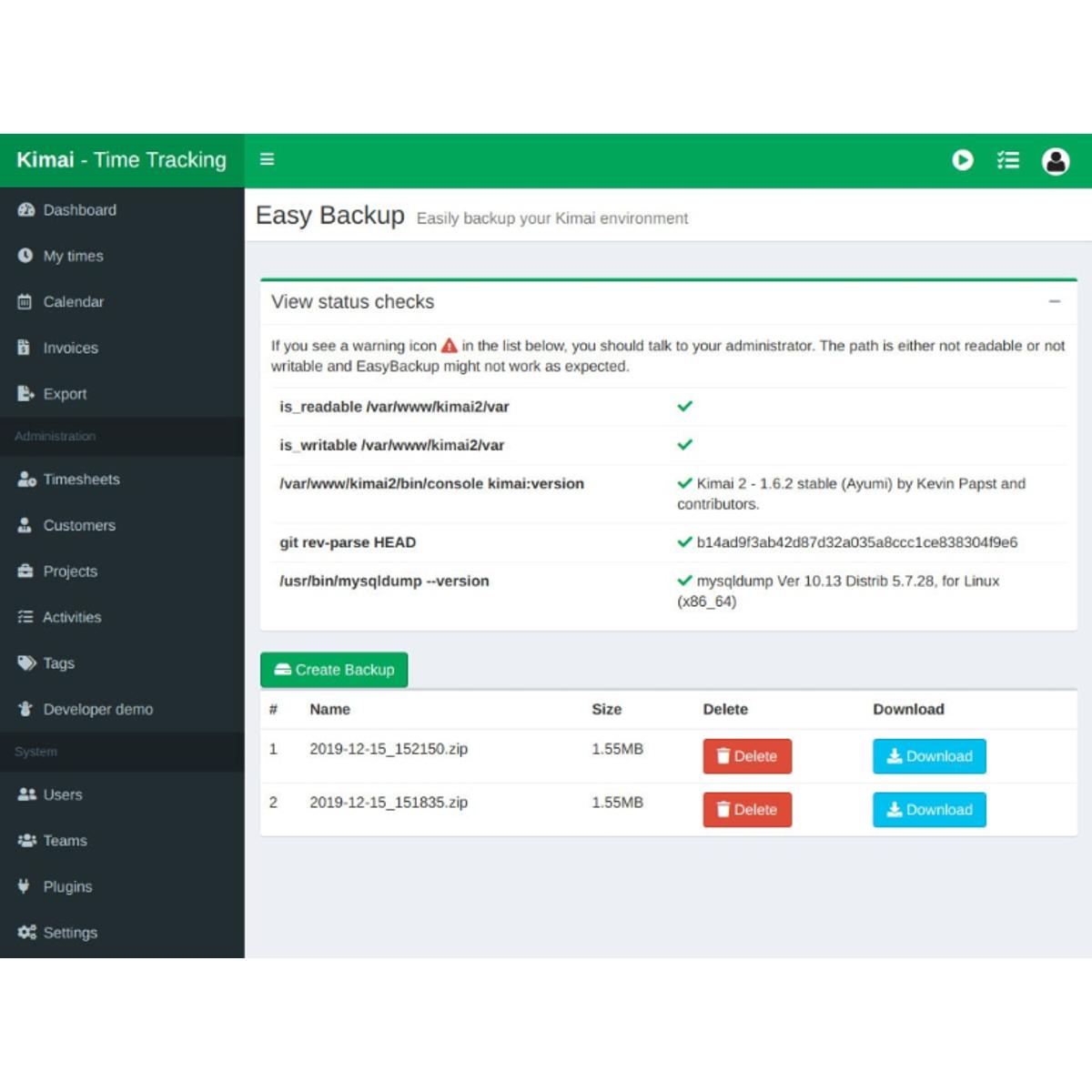Click the git rev-parse HEAD label
The width and height of the screenshot is (1092, 1092).
click(348, 542)
